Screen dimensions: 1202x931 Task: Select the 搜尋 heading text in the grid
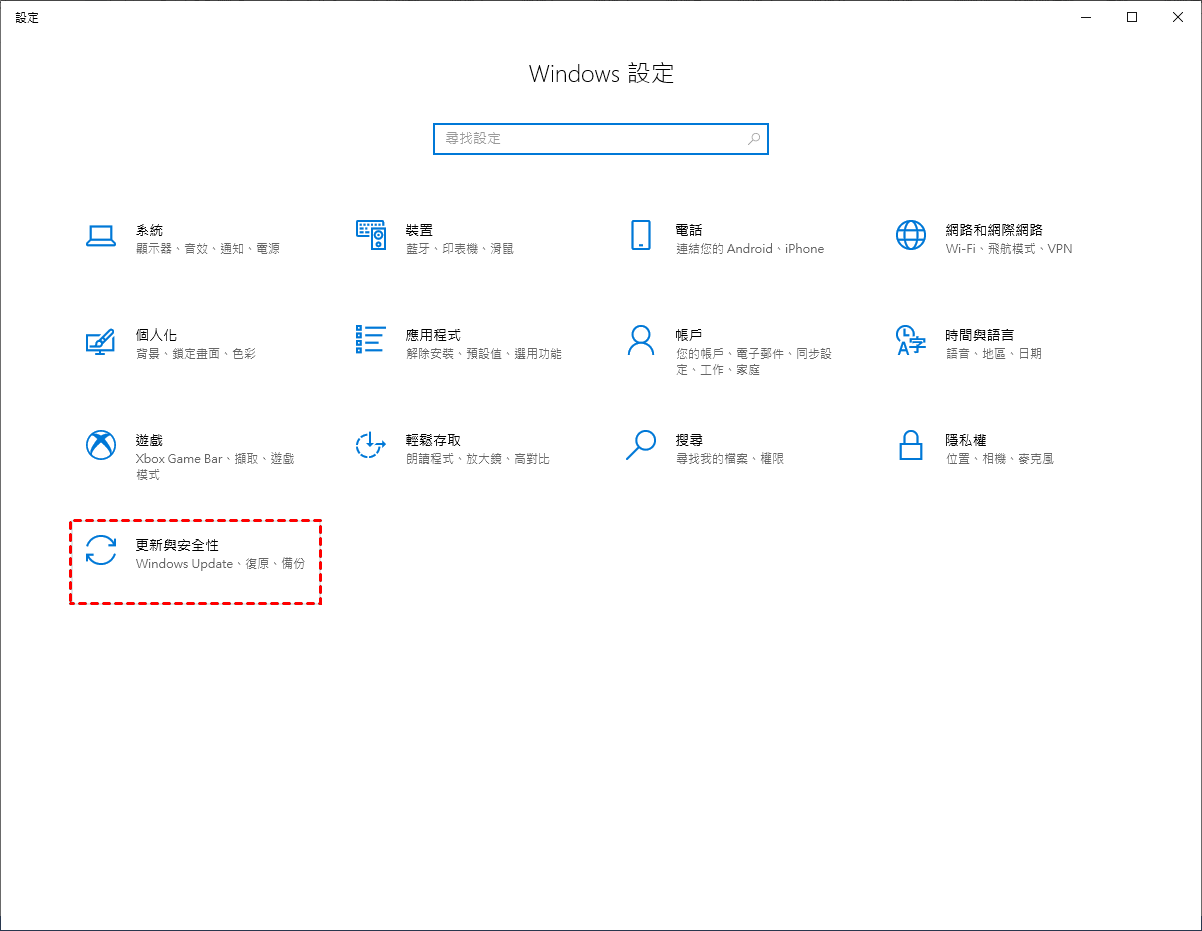click(x=689, y=440)
